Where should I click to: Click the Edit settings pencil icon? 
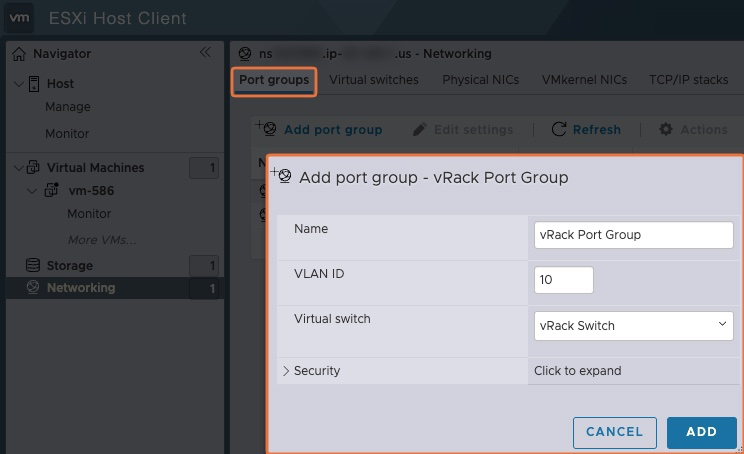pos(419,129)
